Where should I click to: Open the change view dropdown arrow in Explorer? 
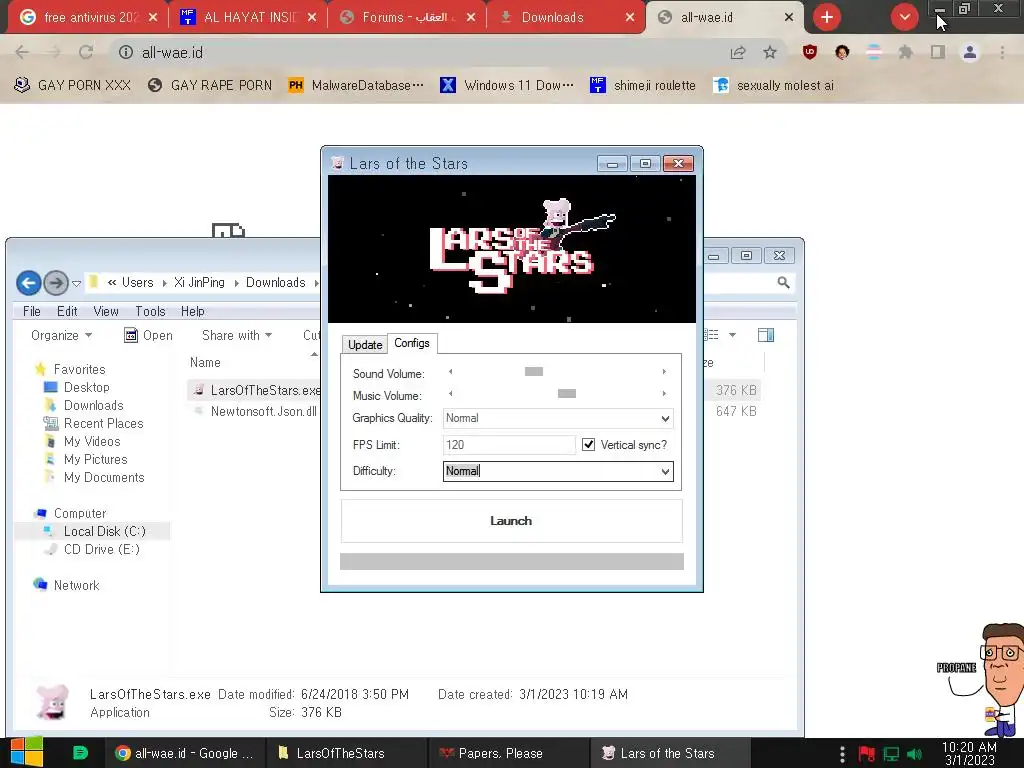coord(733,336)
